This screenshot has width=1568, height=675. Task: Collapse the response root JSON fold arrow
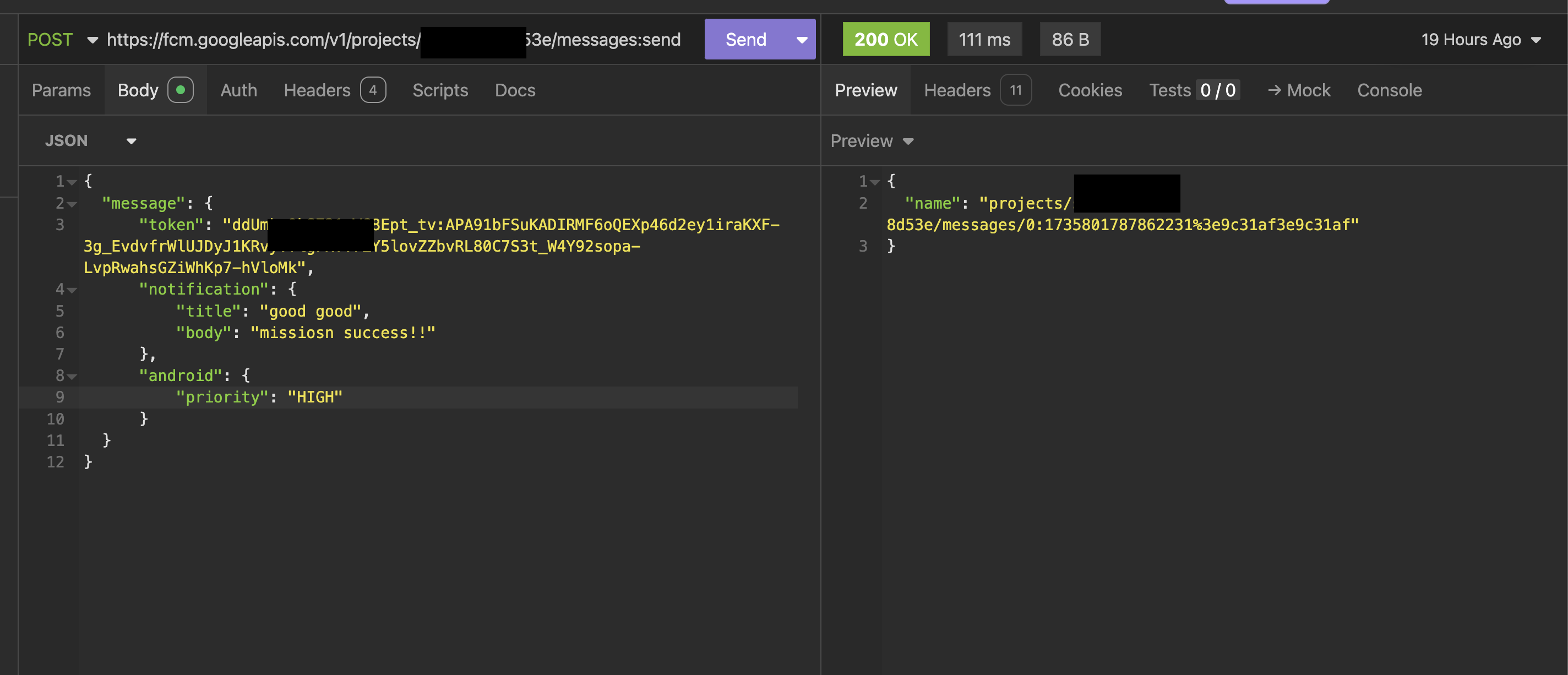(875, 182)
